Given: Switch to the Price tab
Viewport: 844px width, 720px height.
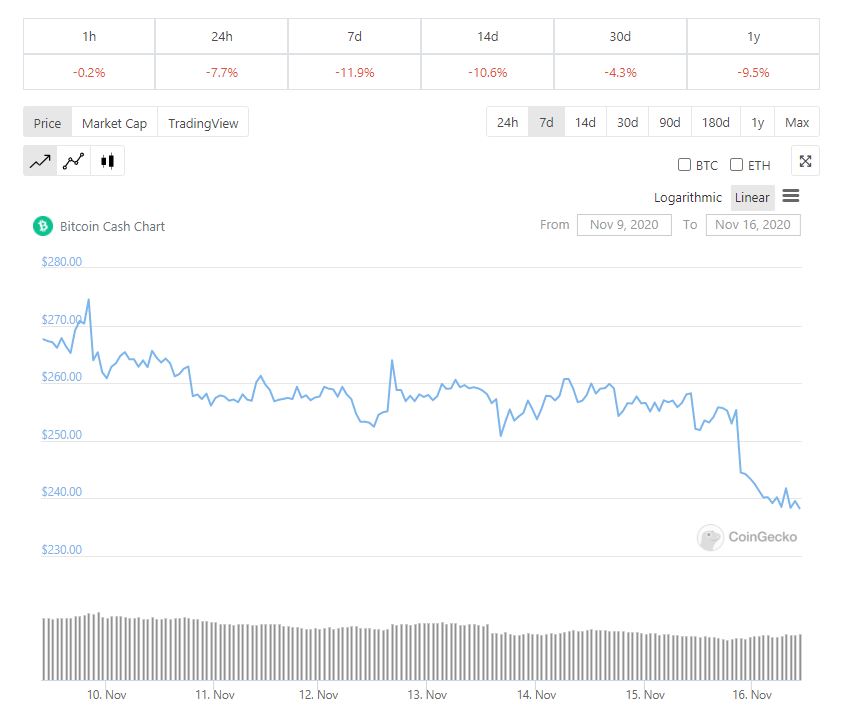Looking at the screenshot, I should point(47,123).
